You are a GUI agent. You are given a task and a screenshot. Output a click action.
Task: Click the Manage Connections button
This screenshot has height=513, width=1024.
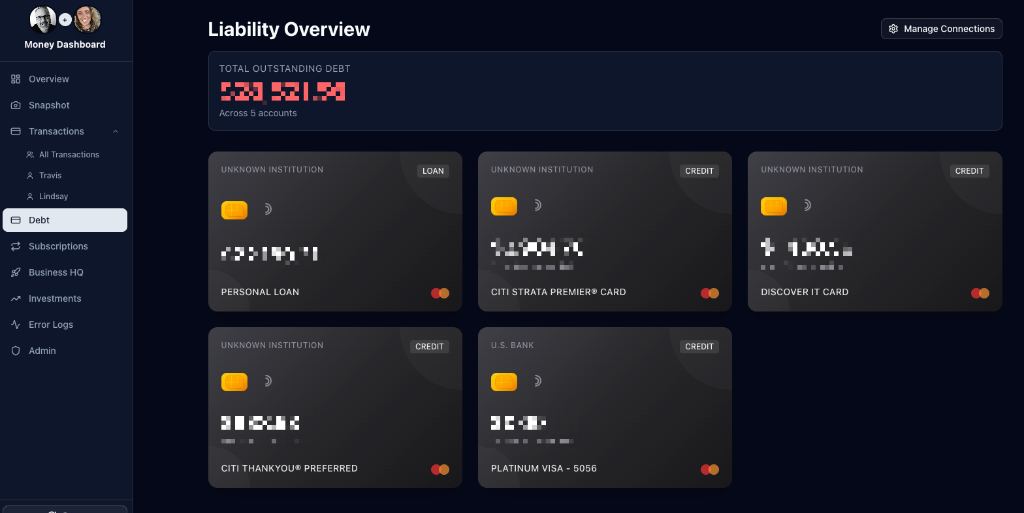942,29
